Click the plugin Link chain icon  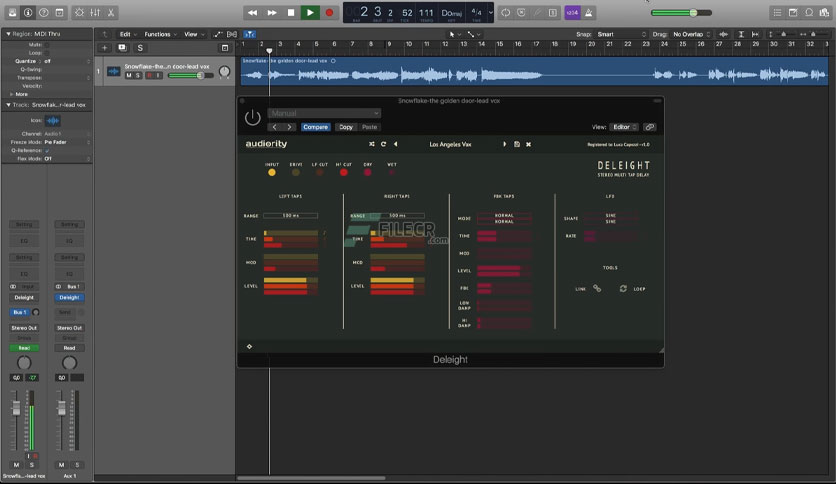point(649,127)
